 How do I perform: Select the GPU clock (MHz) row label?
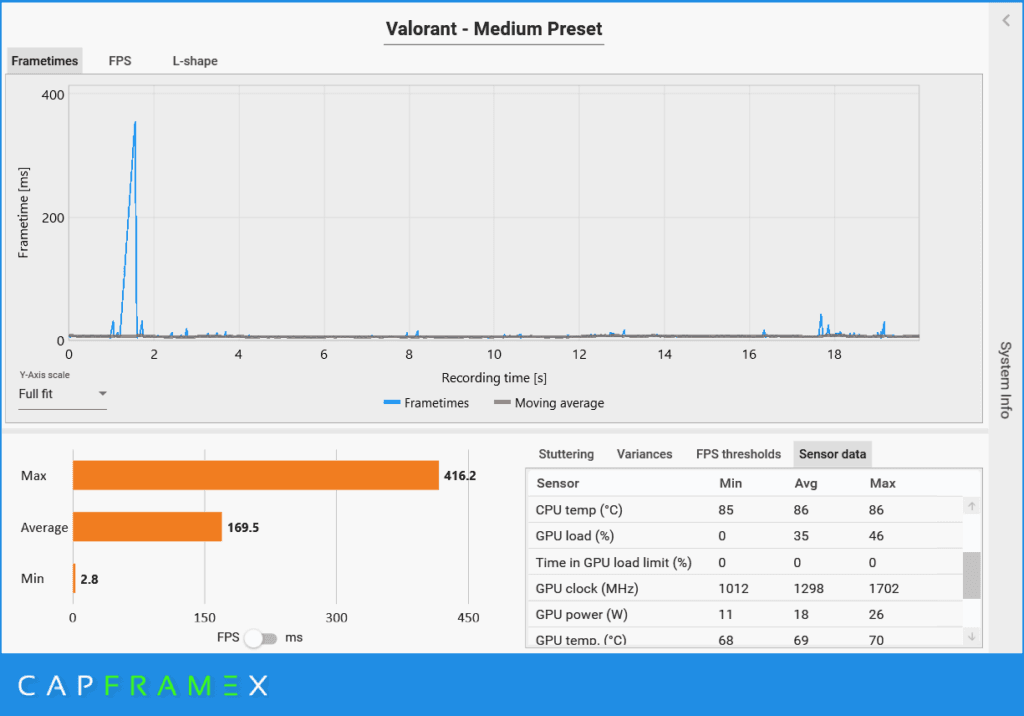pyautogui.click(x=586, y=588)
